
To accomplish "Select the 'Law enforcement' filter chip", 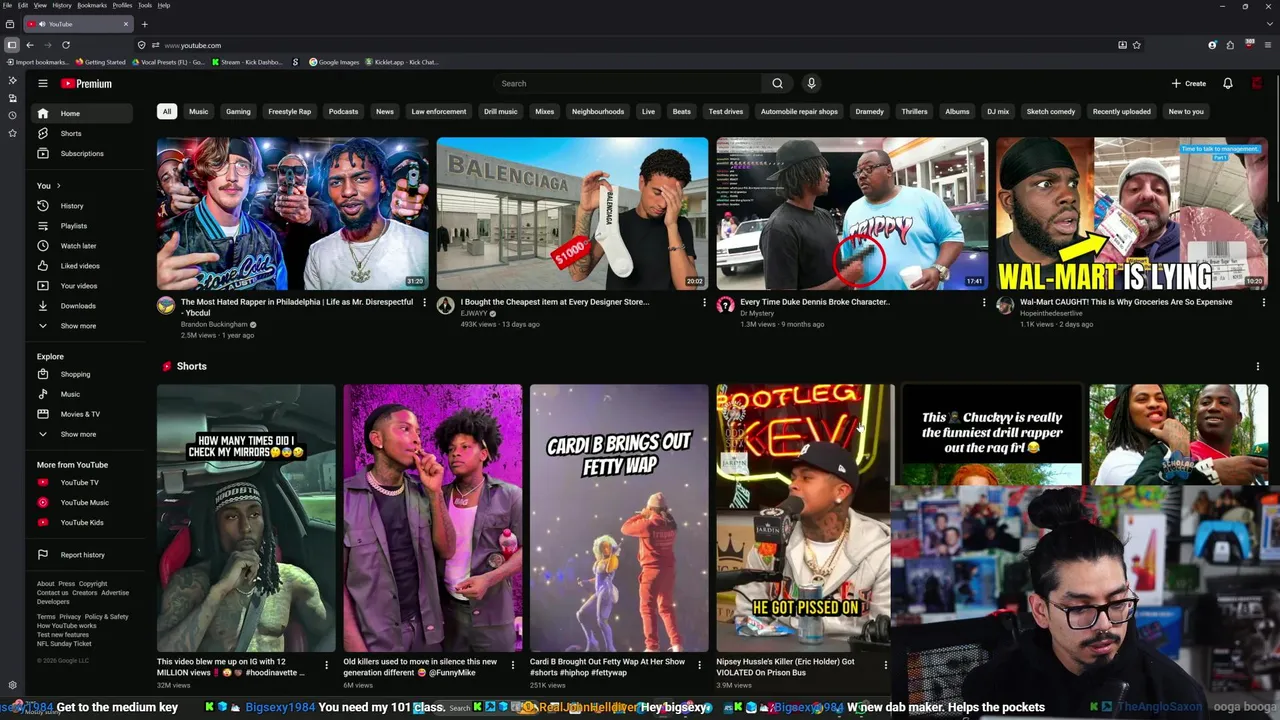I will [439, 111].
